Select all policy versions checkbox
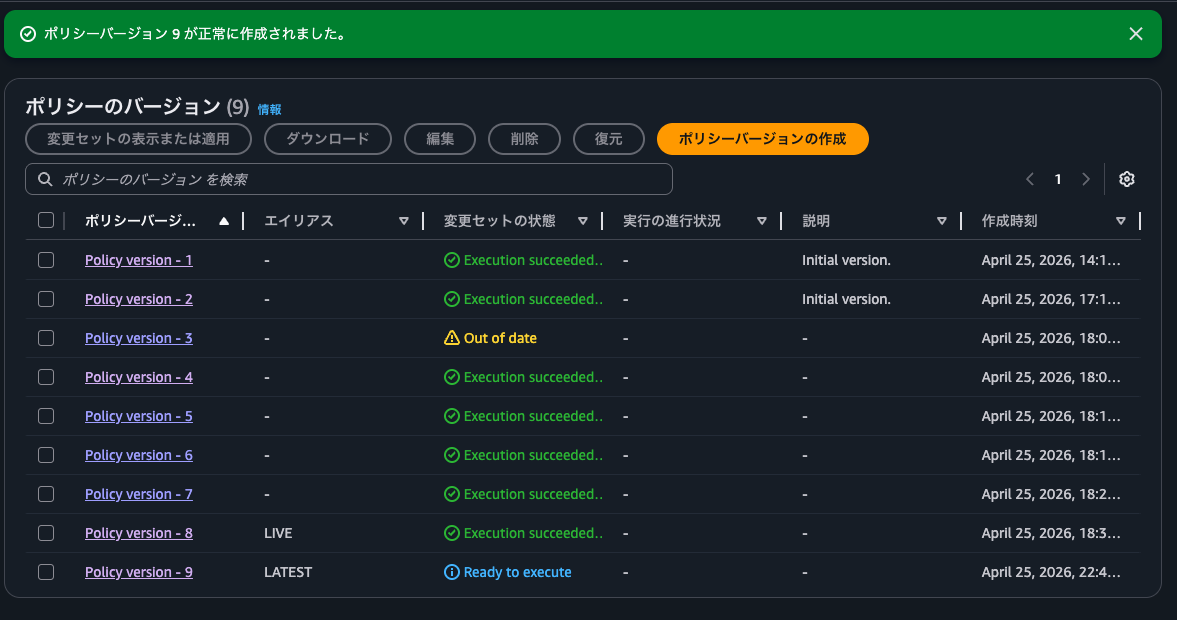1177x620 pixels. point(46,221)
